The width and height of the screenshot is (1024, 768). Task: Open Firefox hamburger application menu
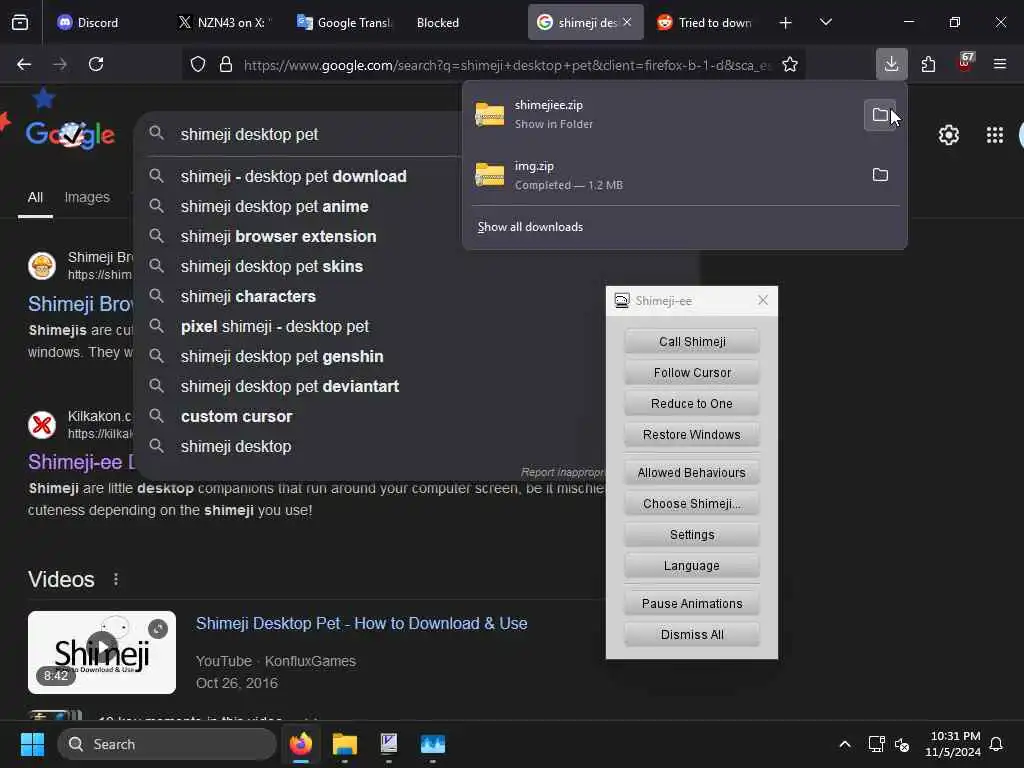[999, 64]
